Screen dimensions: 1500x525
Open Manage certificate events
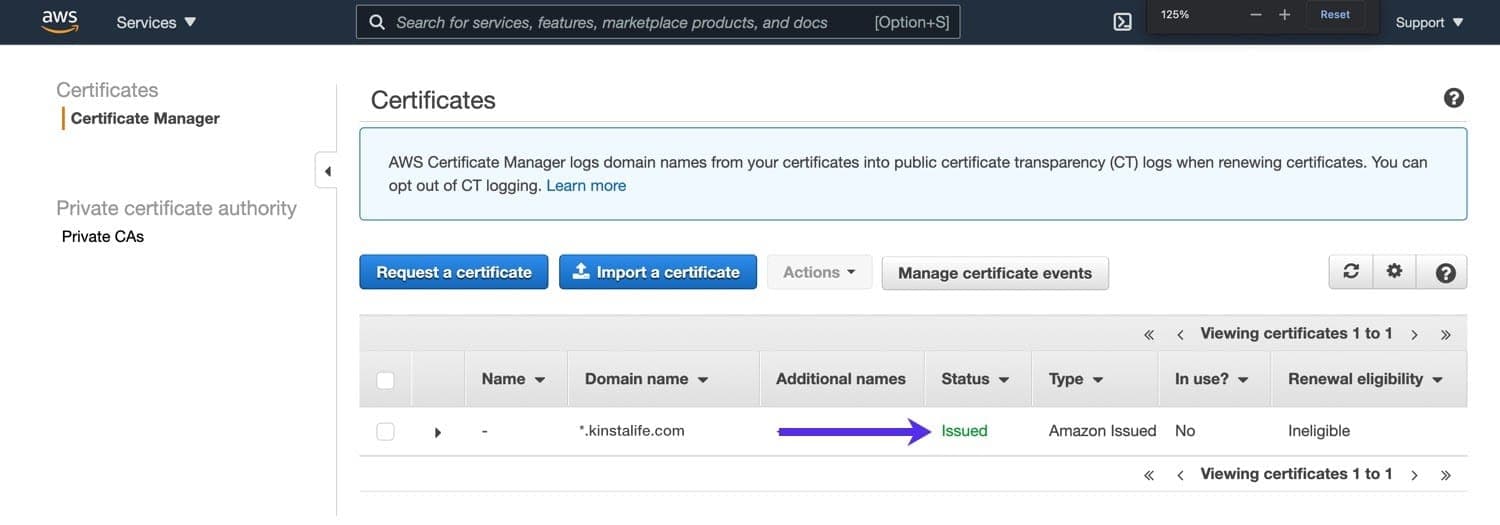995,272
